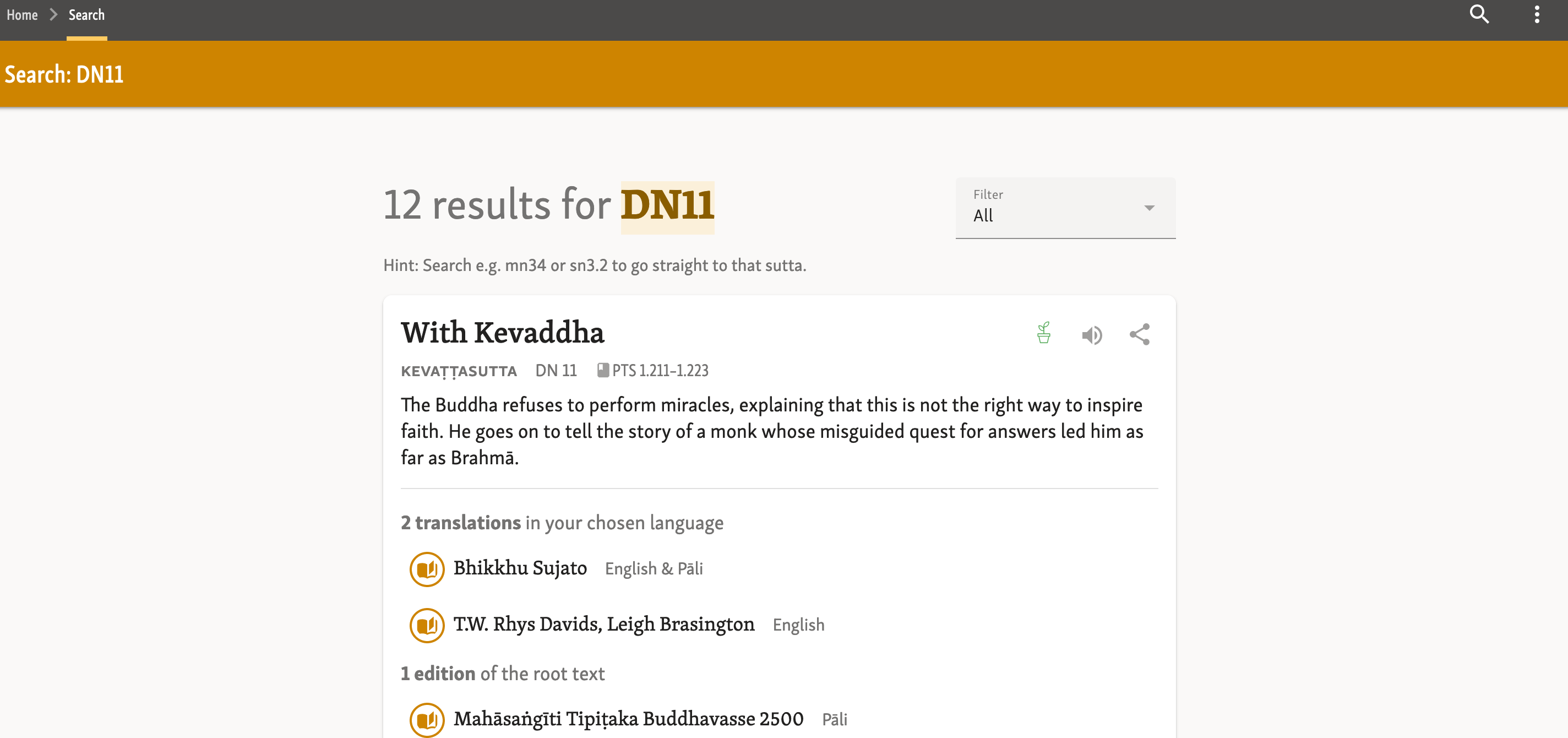Select the Search breadcrumb tab
Image resolution: width=1568 pixels, height=738 pixels.
point(86,15)
